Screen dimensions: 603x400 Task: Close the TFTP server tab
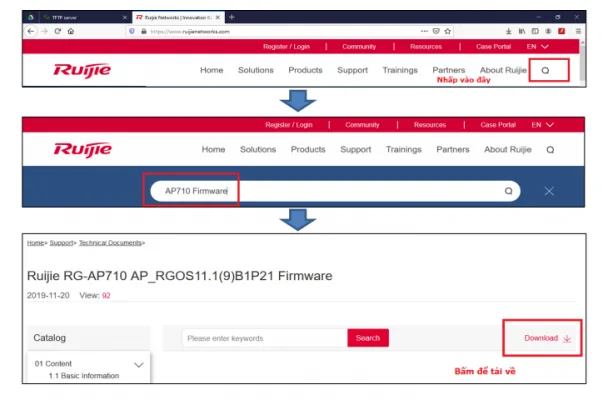point(125,17)
